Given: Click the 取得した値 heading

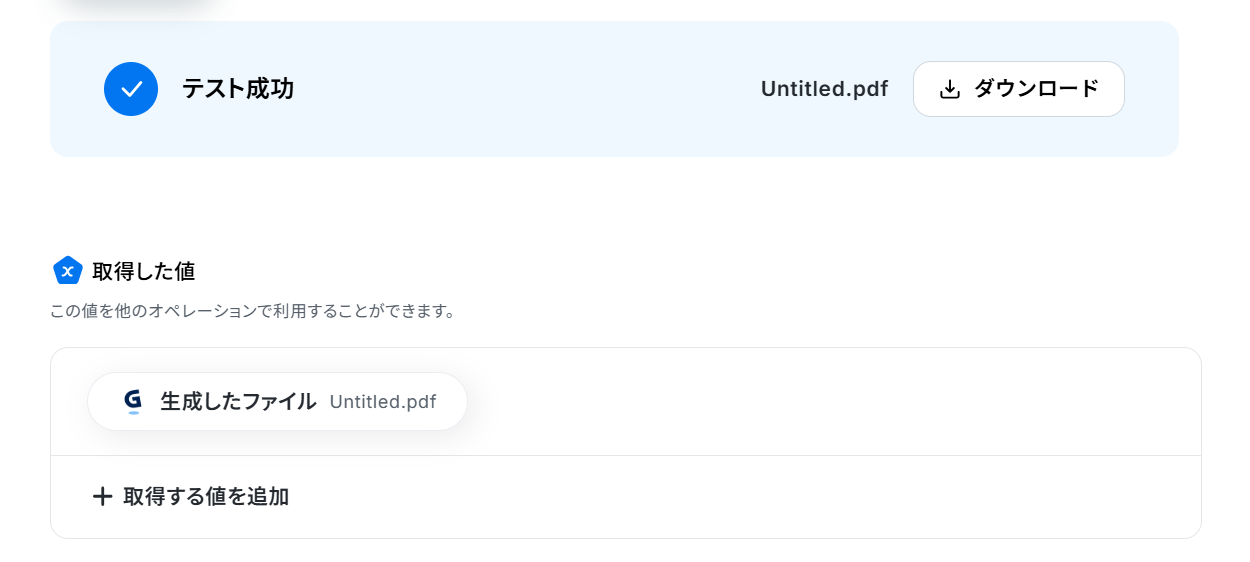Looking at the screenshot, I should click(143, 271).
